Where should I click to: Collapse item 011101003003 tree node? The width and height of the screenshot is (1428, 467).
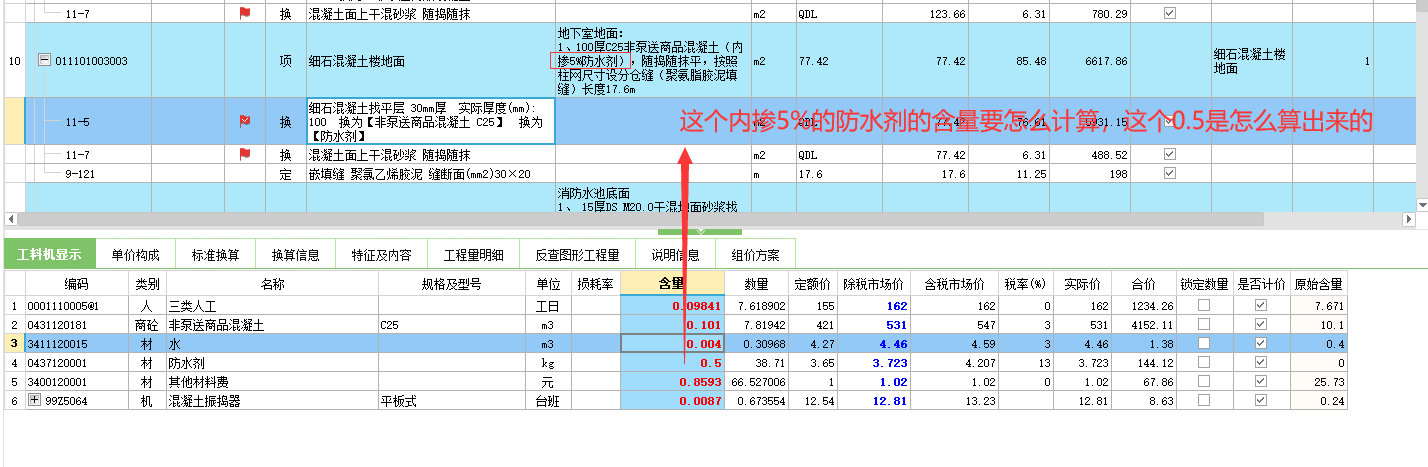43,61
